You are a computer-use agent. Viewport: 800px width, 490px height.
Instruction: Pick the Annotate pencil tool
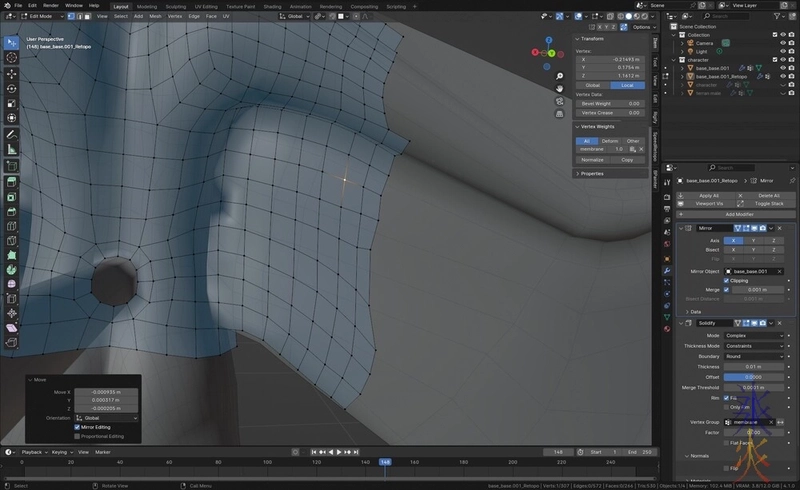11,134
